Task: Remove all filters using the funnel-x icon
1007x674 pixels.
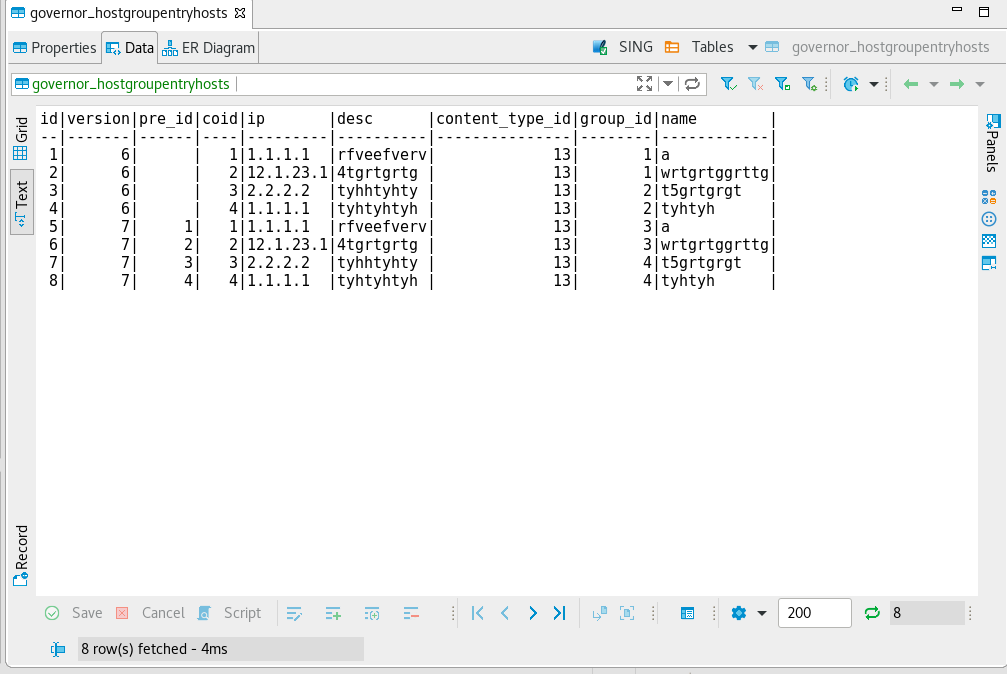Action: click(755, 84)
